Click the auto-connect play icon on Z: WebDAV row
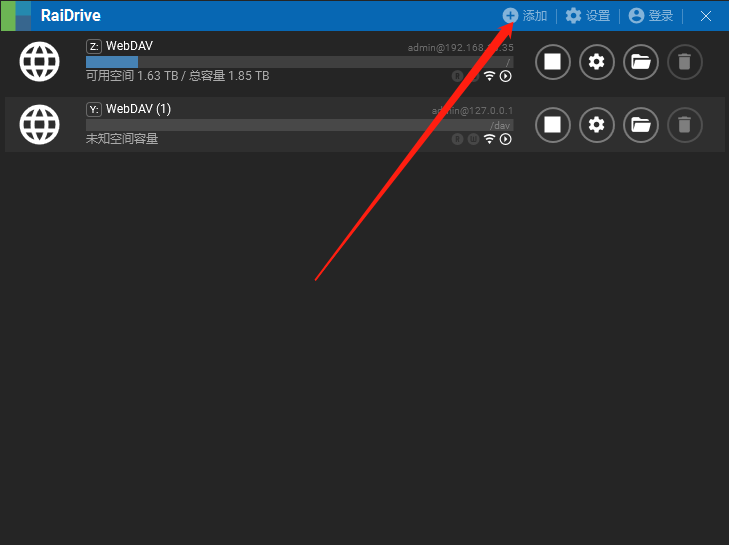Viewport: 729px width, 545px height. [x=505, y=76]
